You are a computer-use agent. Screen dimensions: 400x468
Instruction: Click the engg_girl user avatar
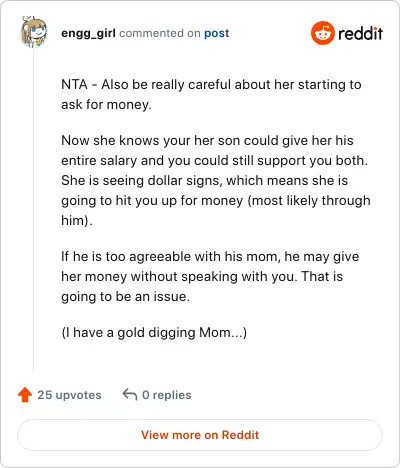pos(34,32)
